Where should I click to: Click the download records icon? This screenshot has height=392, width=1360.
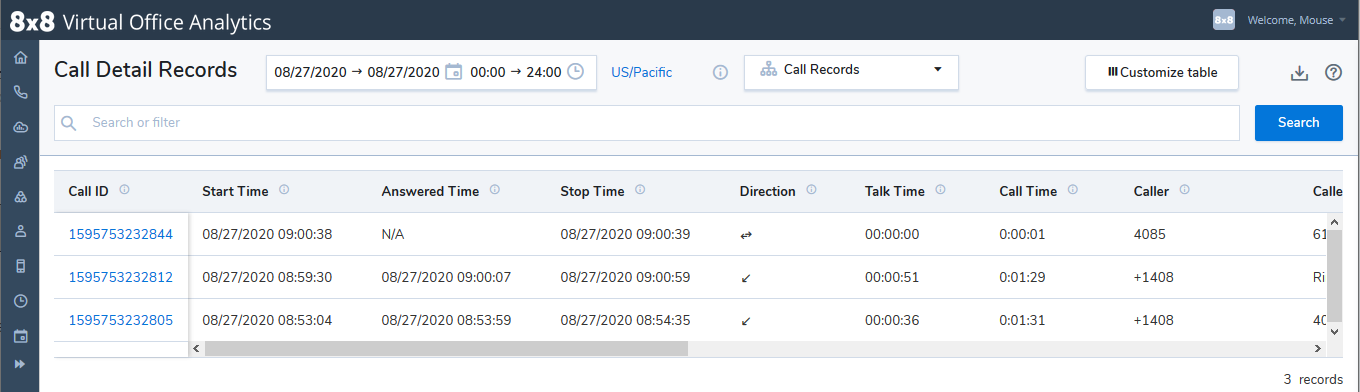pyautogui.click(x=1299, y=73)
